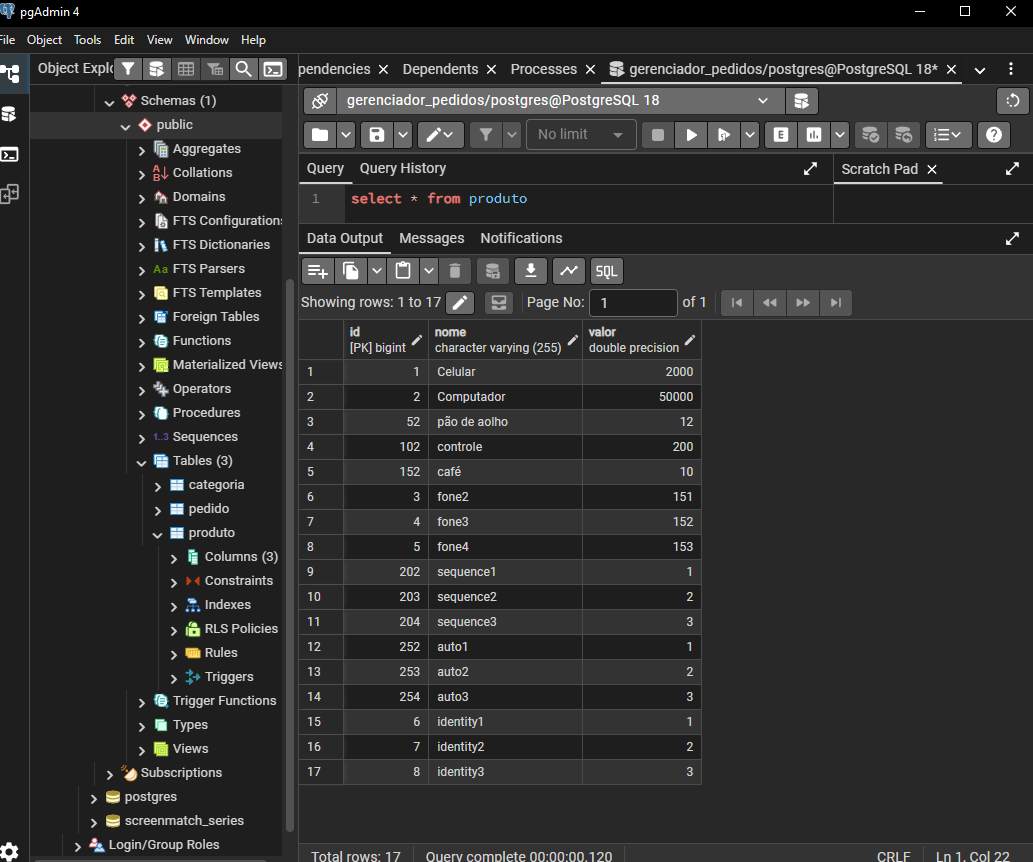Open the Graph Visualiser icon

click(568, 271)
